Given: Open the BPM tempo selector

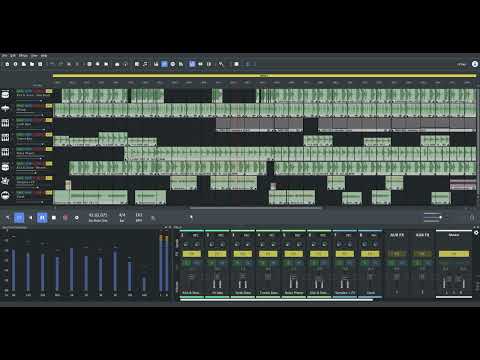Looking at the screenshot, I should pos(139,218).
